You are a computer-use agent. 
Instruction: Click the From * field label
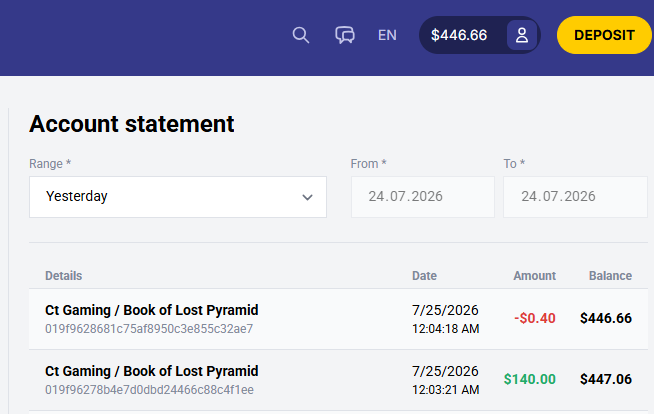[x=369, y=163]
